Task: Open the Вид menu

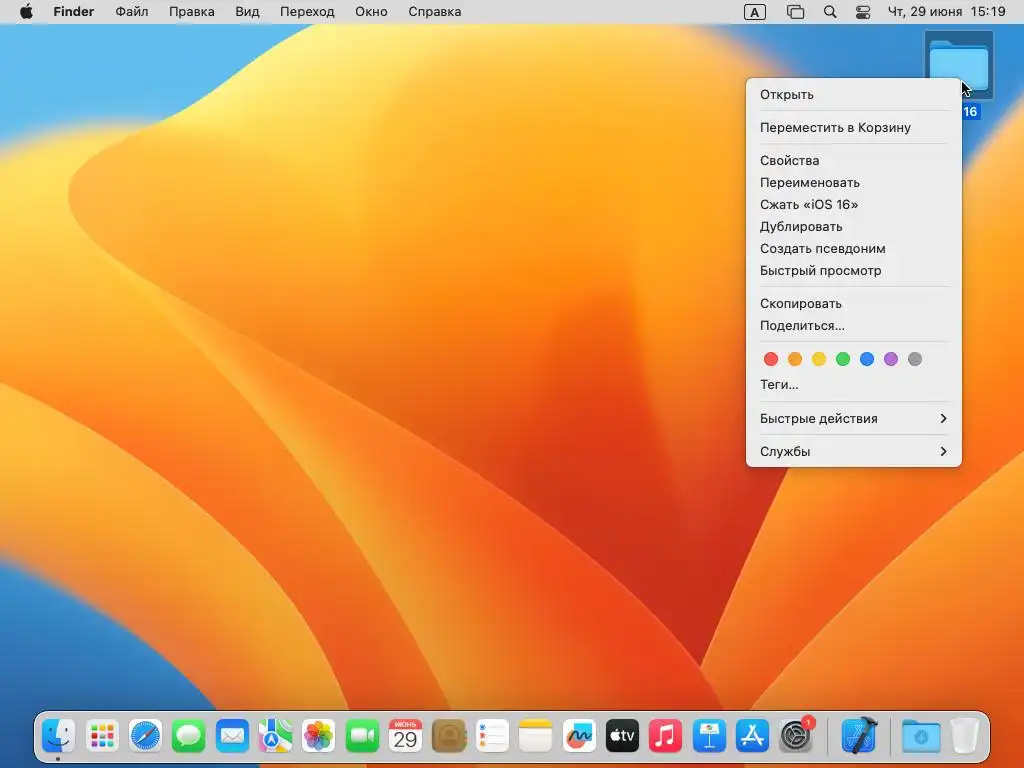Action: [248, 12]
